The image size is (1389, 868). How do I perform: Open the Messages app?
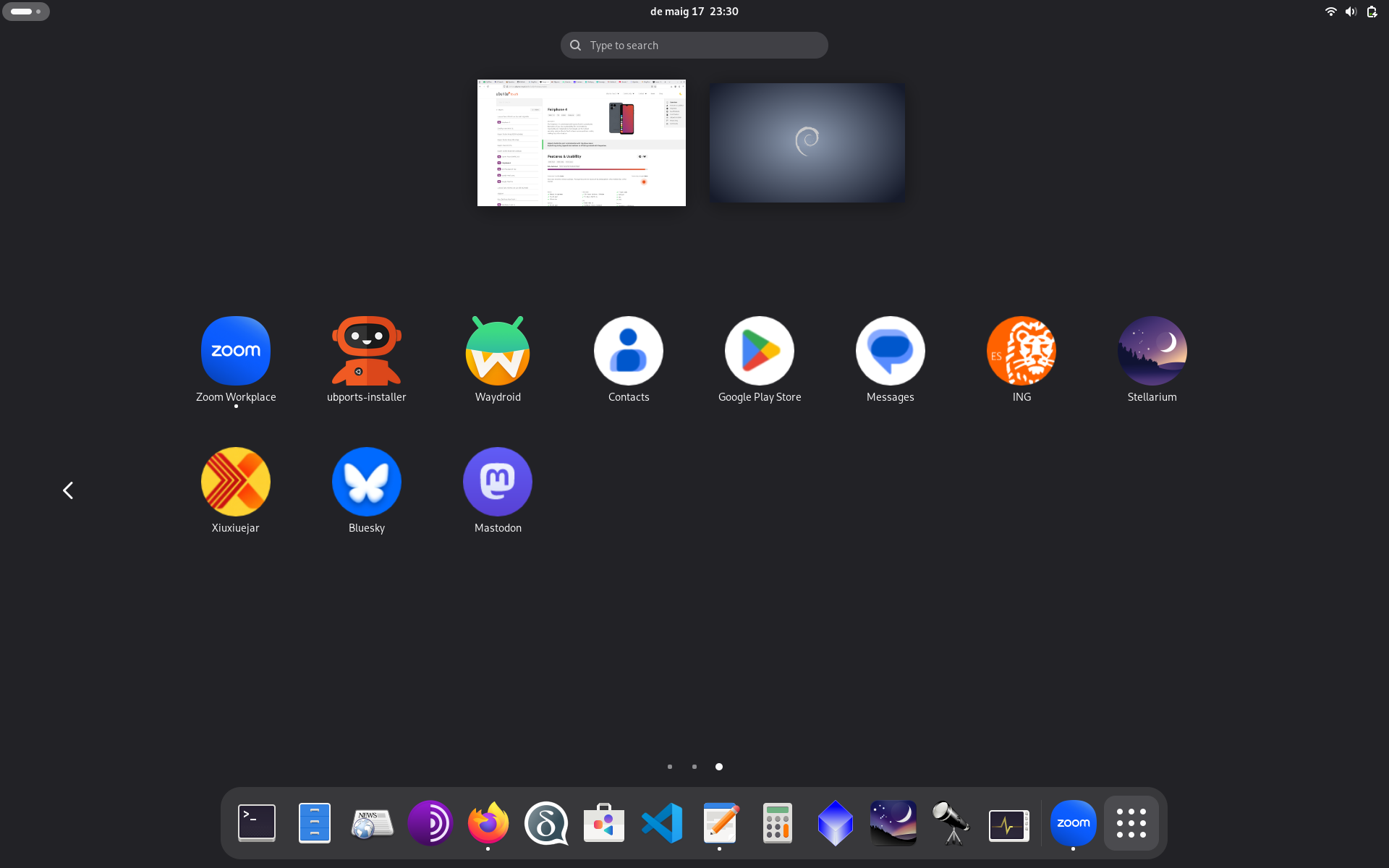coord(891,359)
